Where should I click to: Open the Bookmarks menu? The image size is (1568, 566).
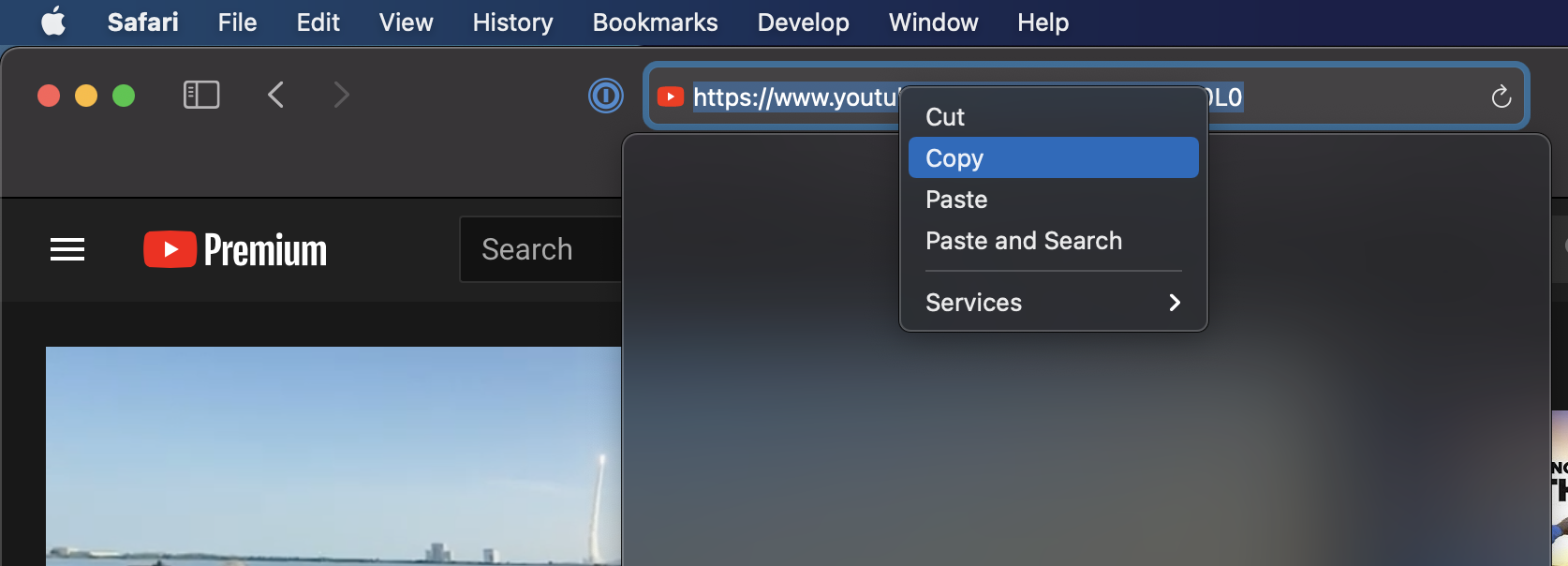click(x=655, y=22)
